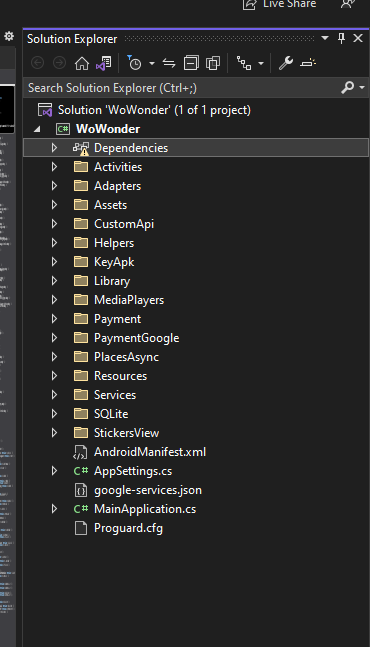370x647 pixels.
Task: Click the Collapse All icon
Action: tap(191, 63)
